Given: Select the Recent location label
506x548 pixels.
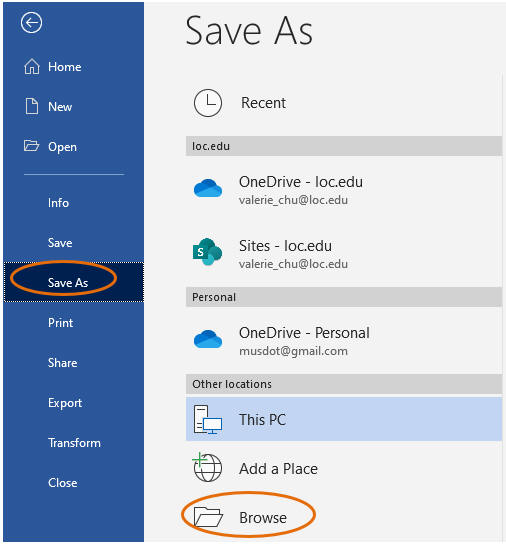Looking at the screenshot, I should (x=263, y=103).
